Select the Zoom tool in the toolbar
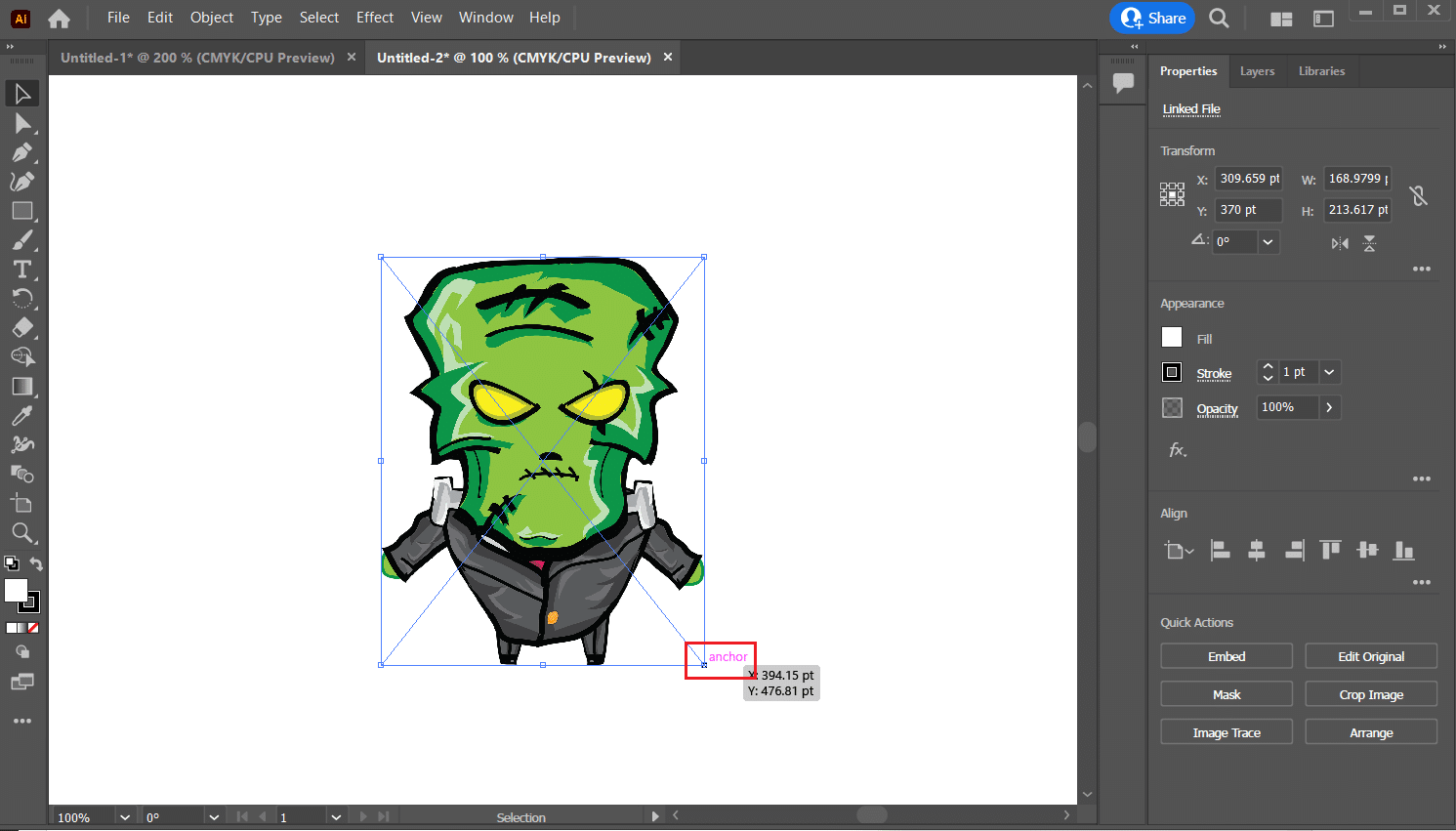 [x=21, y=533]
